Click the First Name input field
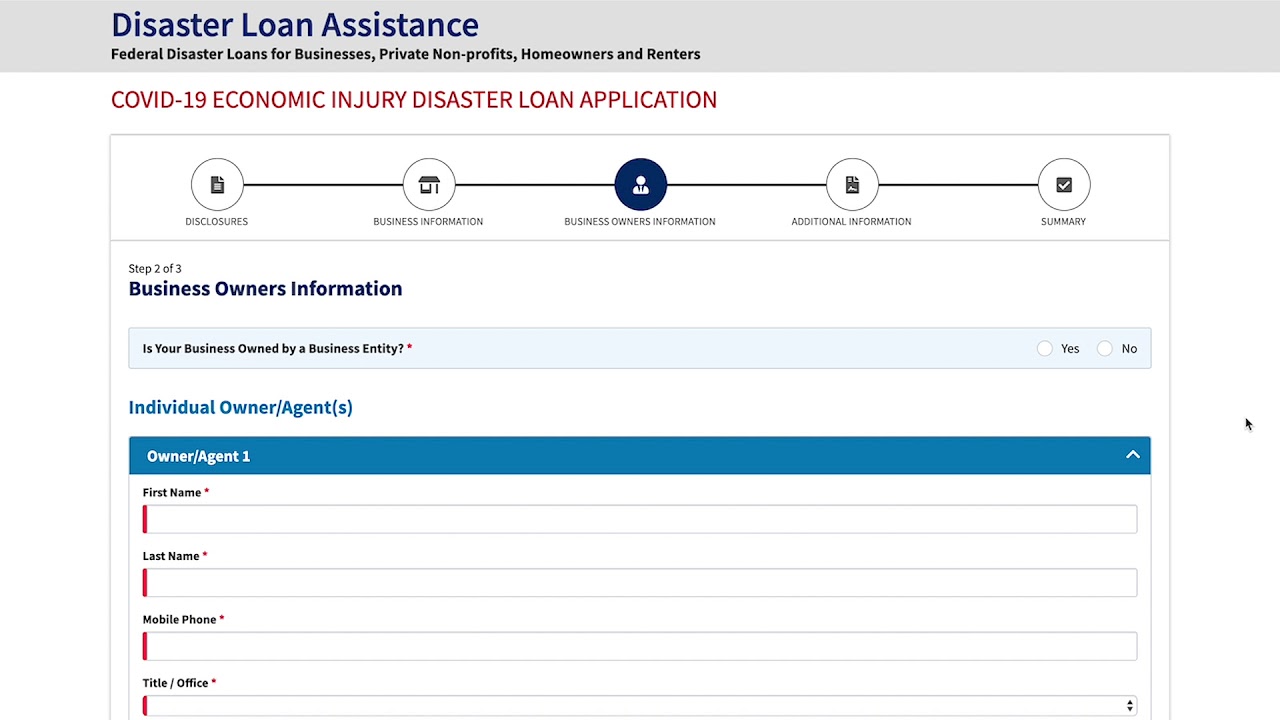1280x720 pixels. (640, 519)
